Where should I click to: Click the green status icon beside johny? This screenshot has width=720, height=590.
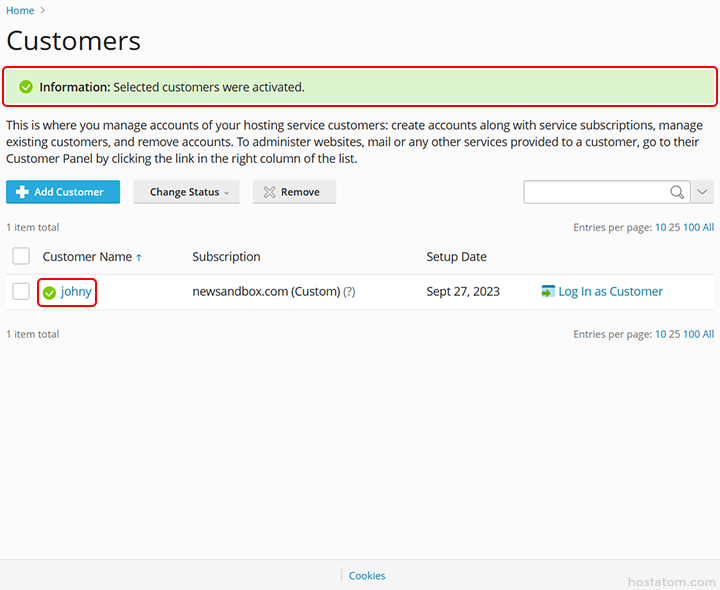pos(49,293)
